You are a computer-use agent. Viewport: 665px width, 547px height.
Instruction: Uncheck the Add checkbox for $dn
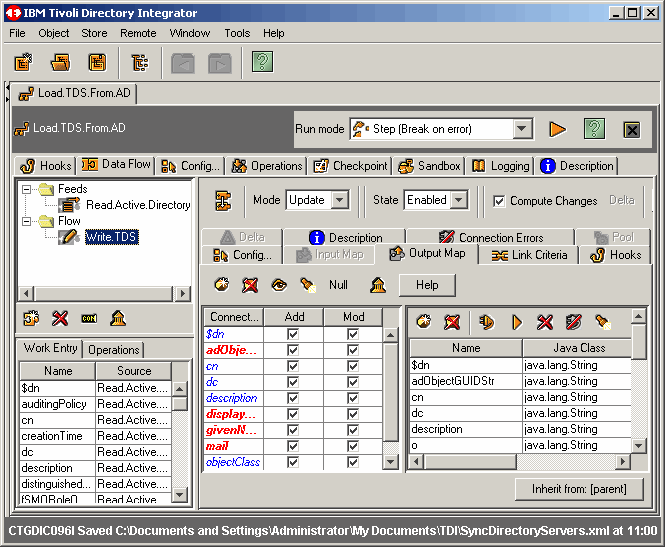point(293,334)
